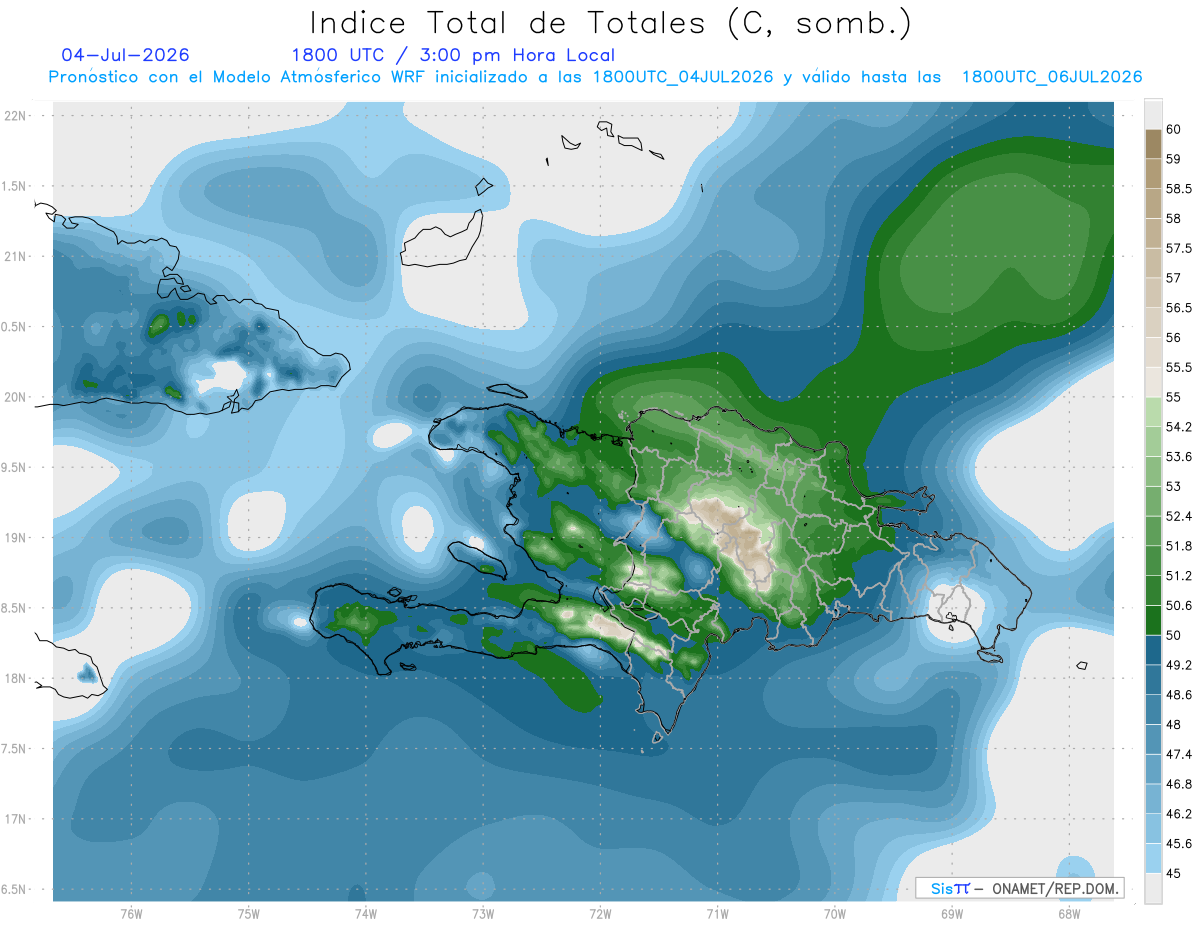Image resolution: width=1200 pixels, height=927 pixels.
Task: Click the '20N' latitude label
Action: pyautogui.click(x=16, y=397)
